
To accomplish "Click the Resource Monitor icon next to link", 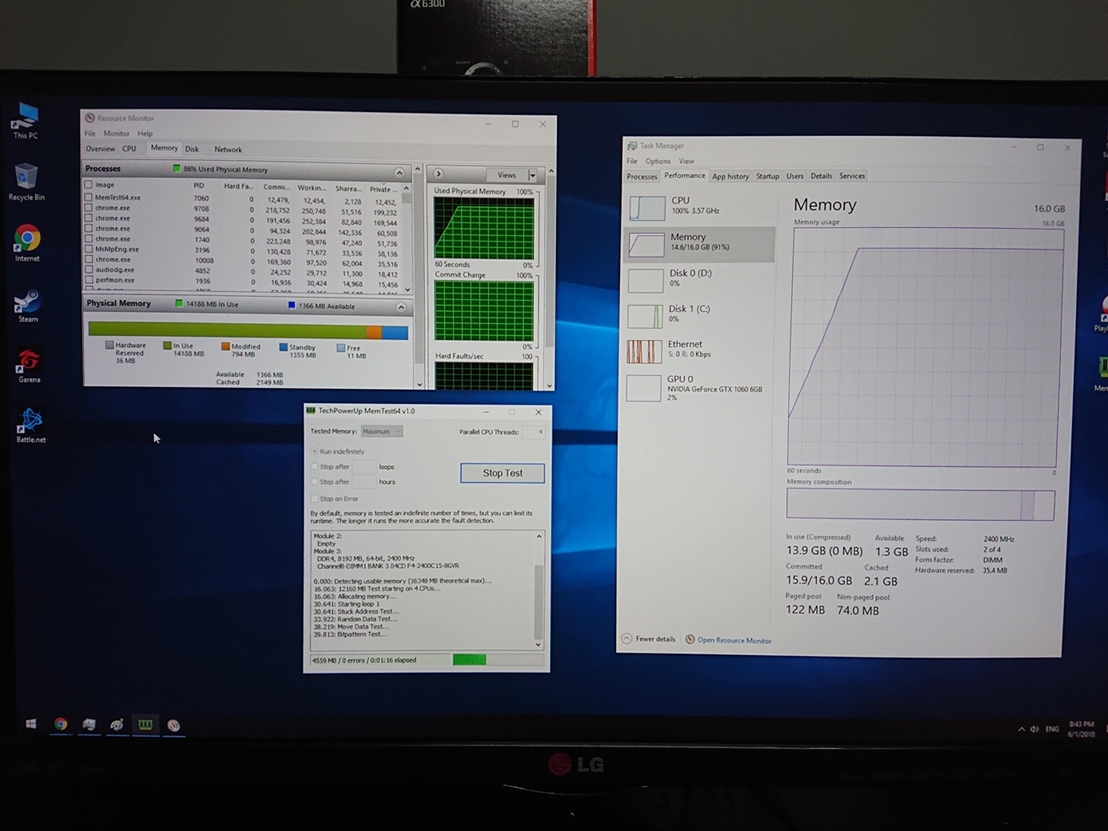I will pos(690,640).
